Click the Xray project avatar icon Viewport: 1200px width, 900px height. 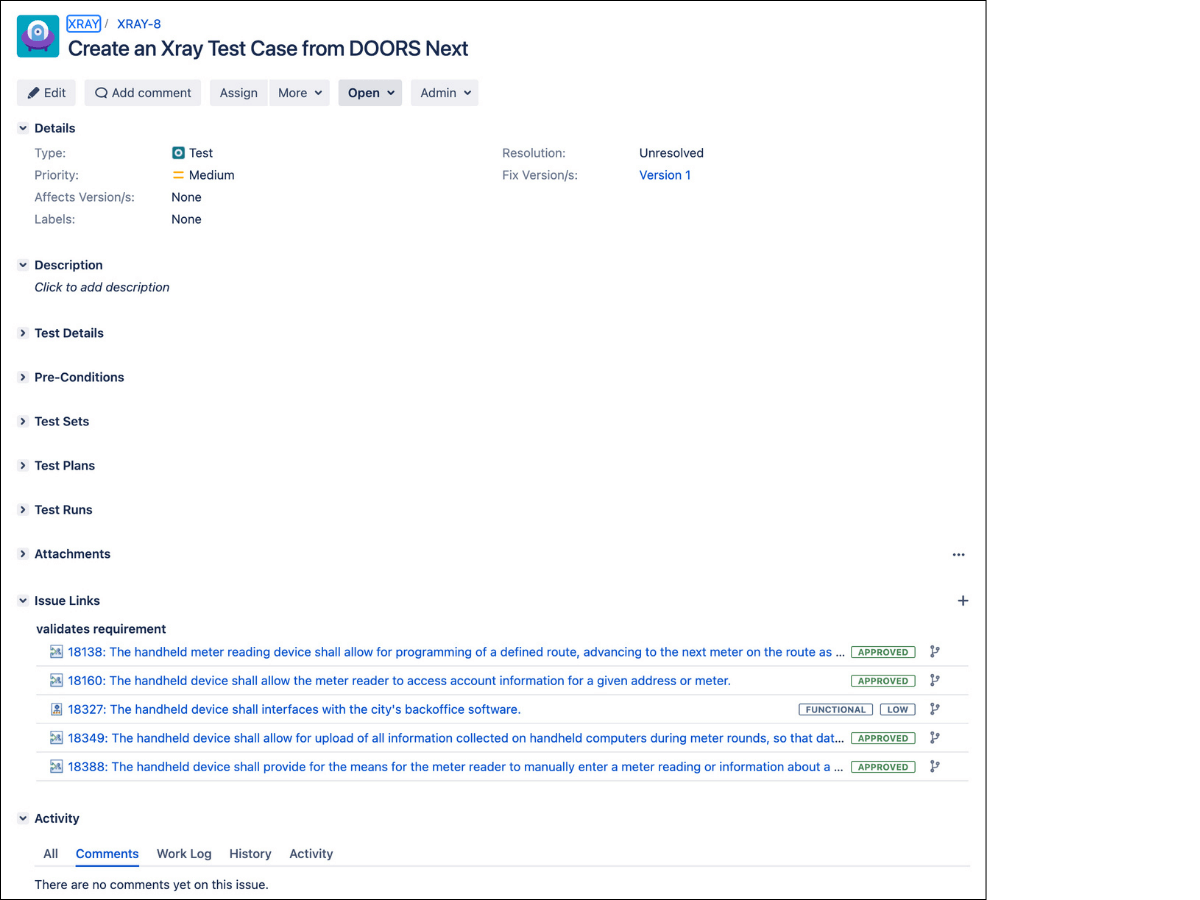[38, 36]
